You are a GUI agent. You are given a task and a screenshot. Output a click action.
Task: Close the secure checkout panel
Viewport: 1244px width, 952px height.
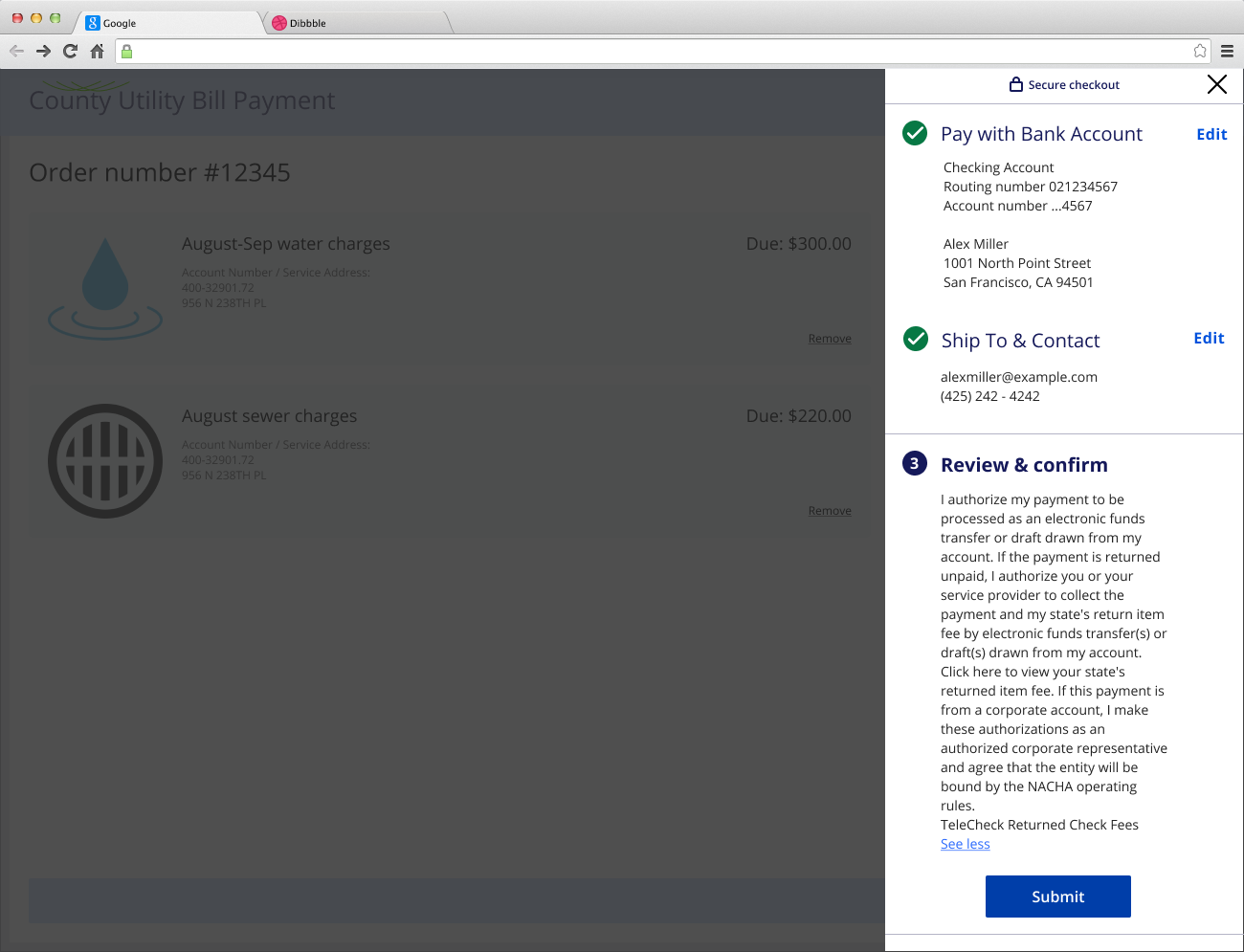1216,85
